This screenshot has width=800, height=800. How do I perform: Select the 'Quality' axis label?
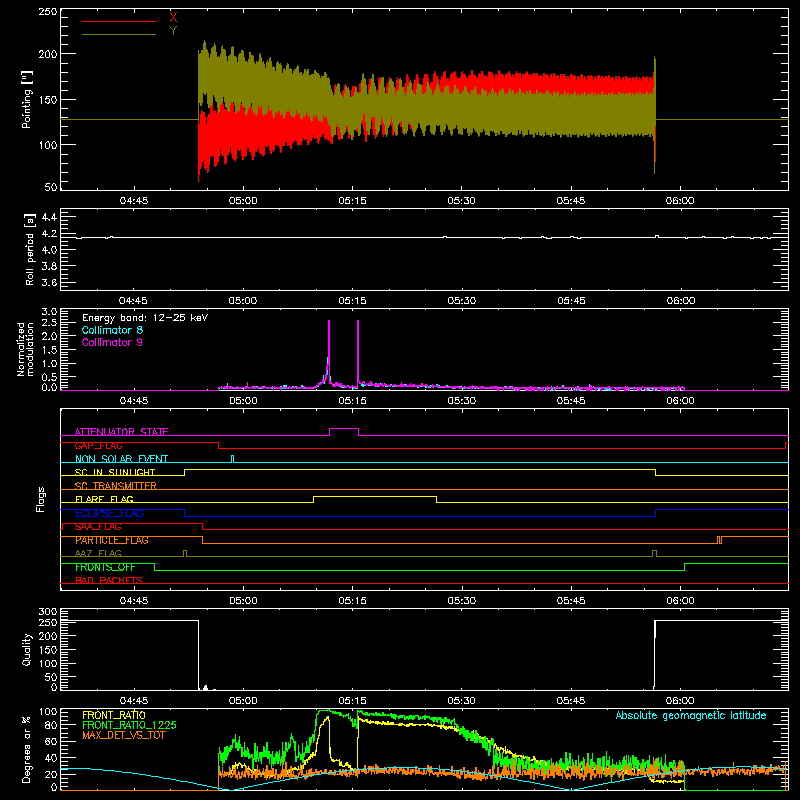[x=27, y=649]
